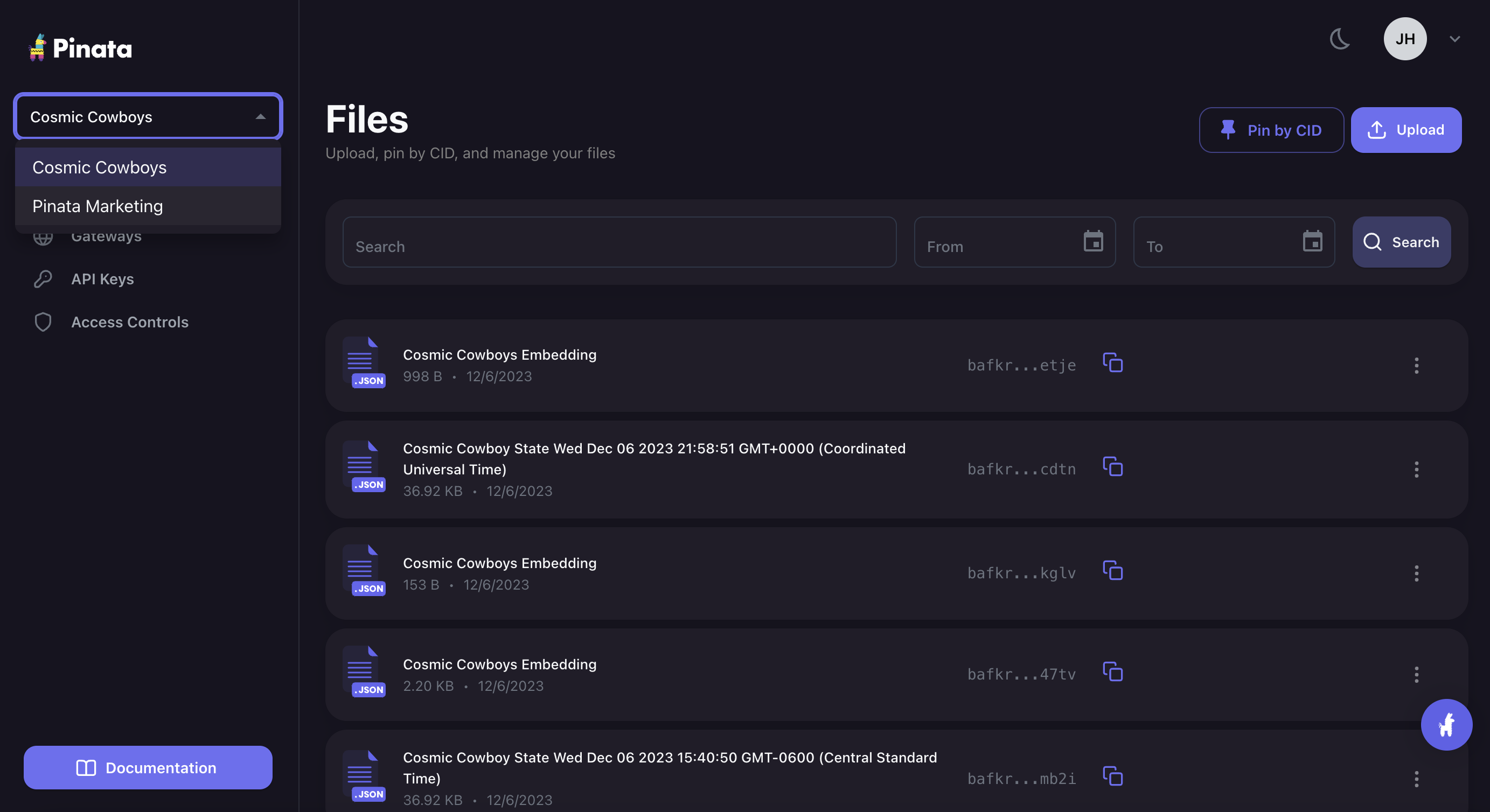Click the API Keys key icon
The width and height of the screenshot is (1490, 812).
(43, 279)
